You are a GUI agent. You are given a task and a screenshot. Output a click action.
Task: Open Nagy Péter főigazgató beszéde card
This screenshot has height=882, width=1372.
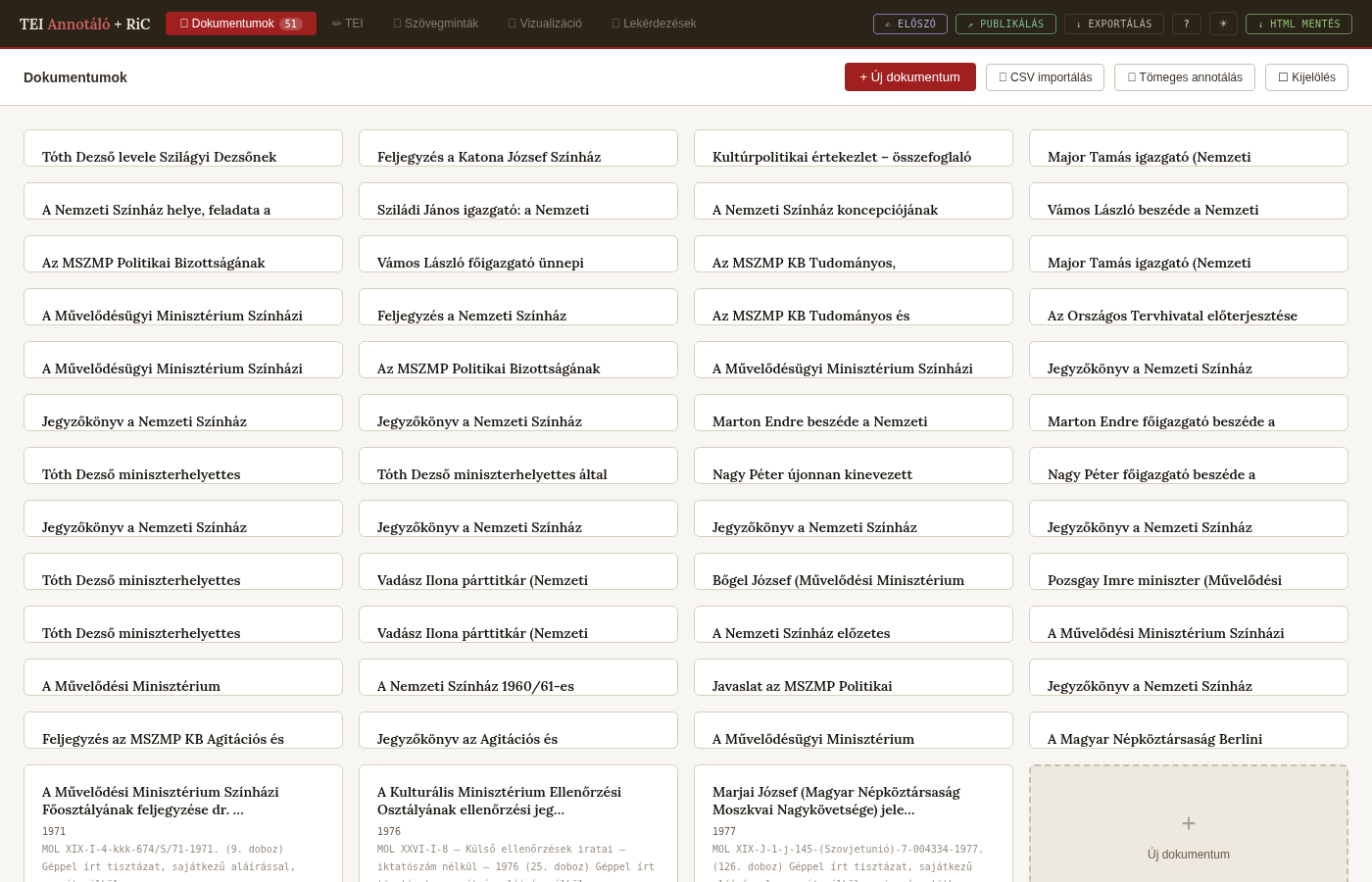pos(1189,465)
